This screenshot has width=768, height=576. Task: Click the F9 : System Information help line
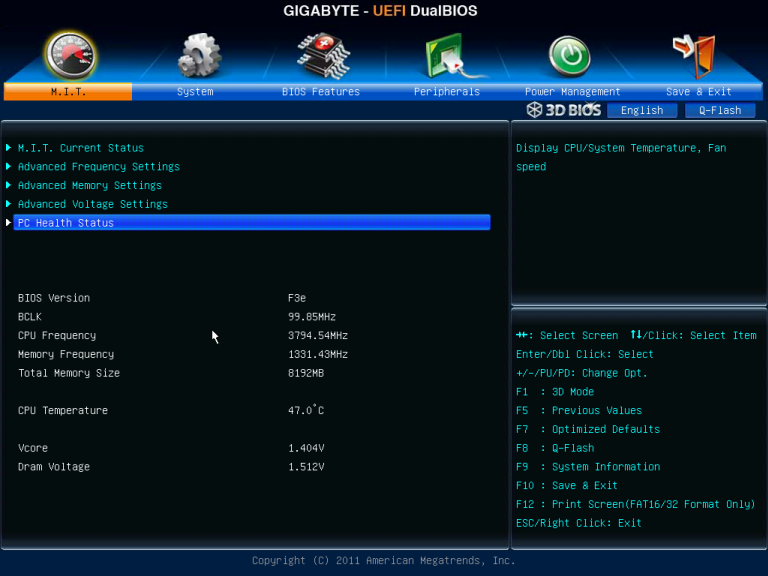[588, 467]
